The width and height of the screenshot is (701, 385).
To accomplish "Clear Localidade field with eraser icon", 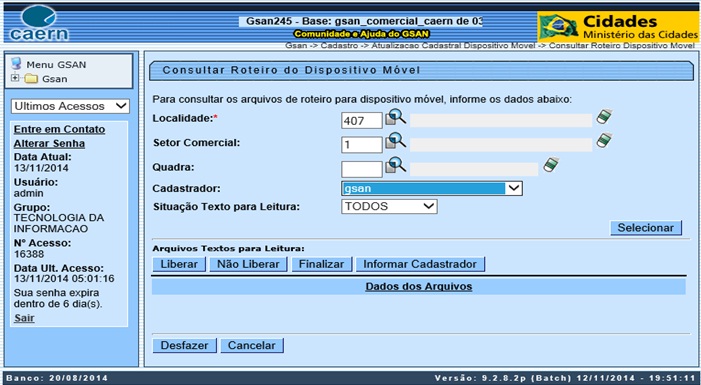I will [x=604, y=117].
